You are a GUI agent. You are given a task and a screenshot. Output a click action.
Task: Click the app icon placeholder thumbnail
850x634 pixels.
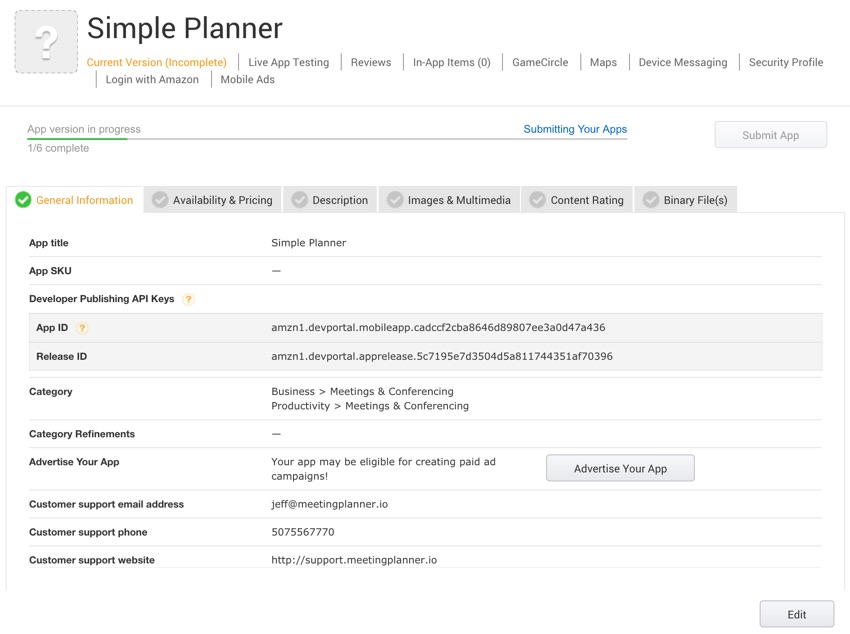point(46,42)
